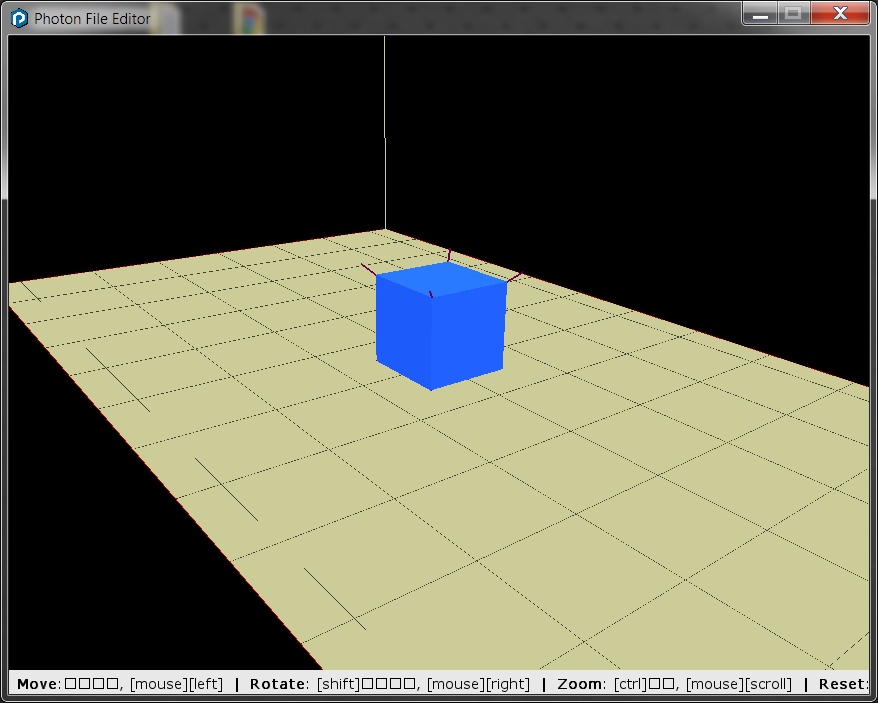Click the partially visible taskbar thumbnail icon

(x=165, y=19)
